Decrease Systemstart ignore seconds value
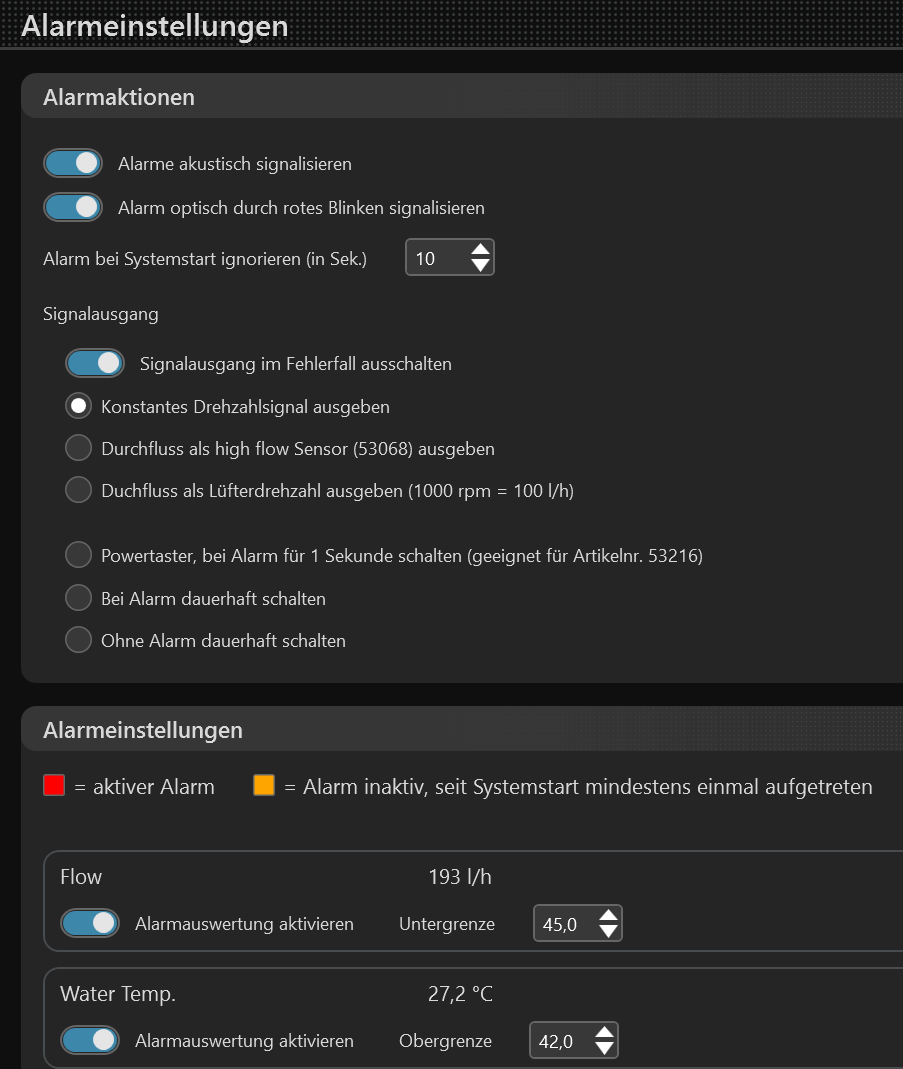This screenshot has height=1069, width=903. pos(481,266)
